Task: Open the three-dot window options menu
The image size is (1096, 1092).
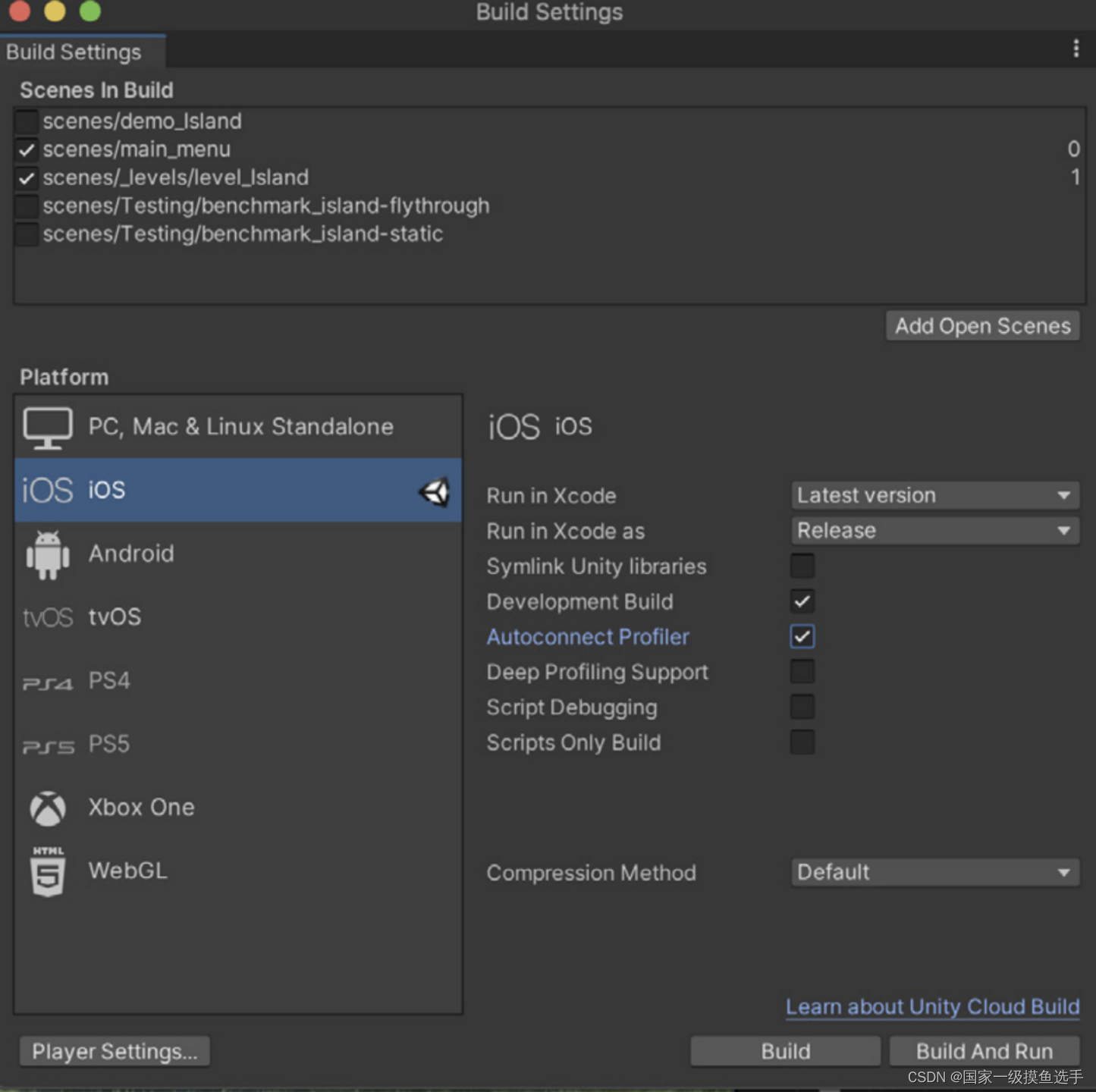Action: [x=1076, y=49]
